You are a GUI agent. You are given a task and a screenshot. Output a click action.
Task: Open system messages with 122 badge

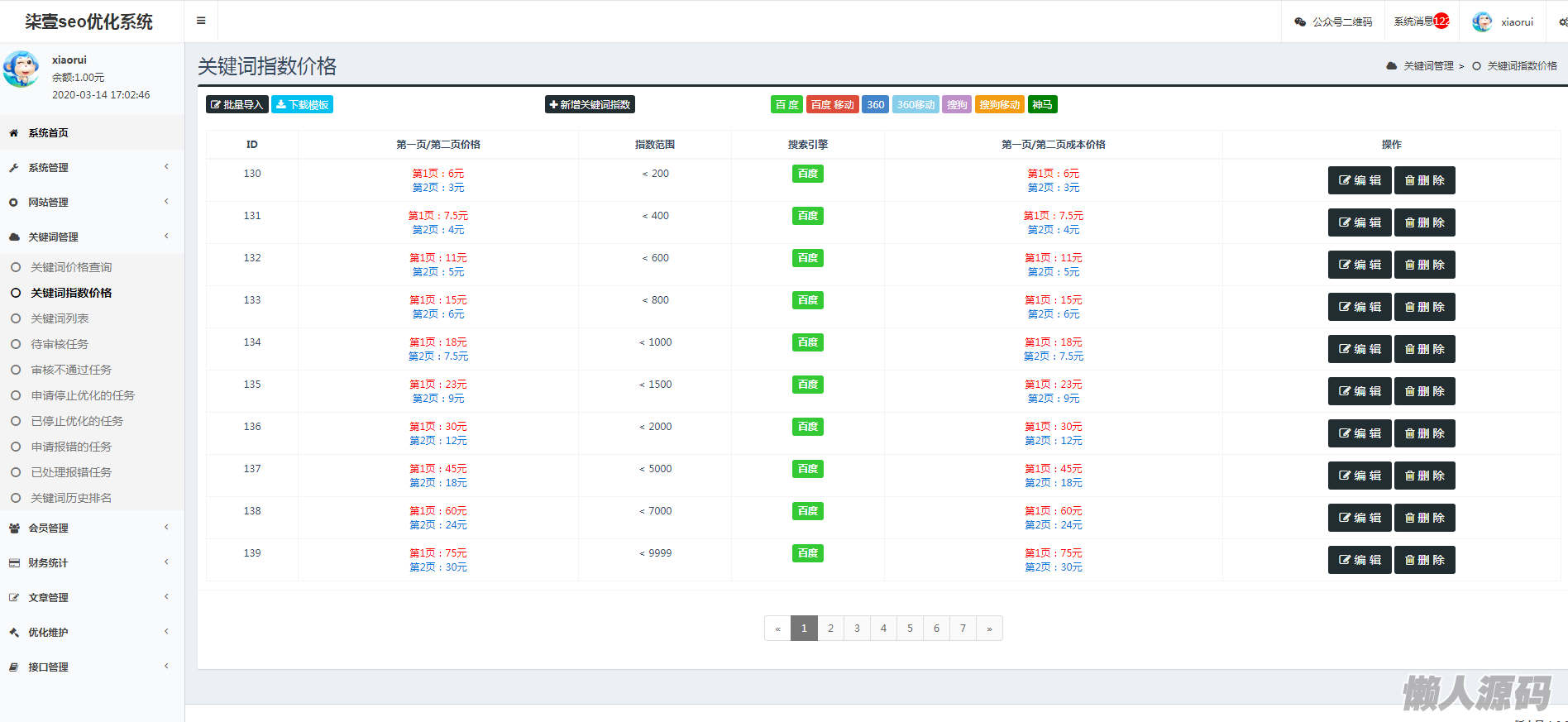coord(1421,22)
